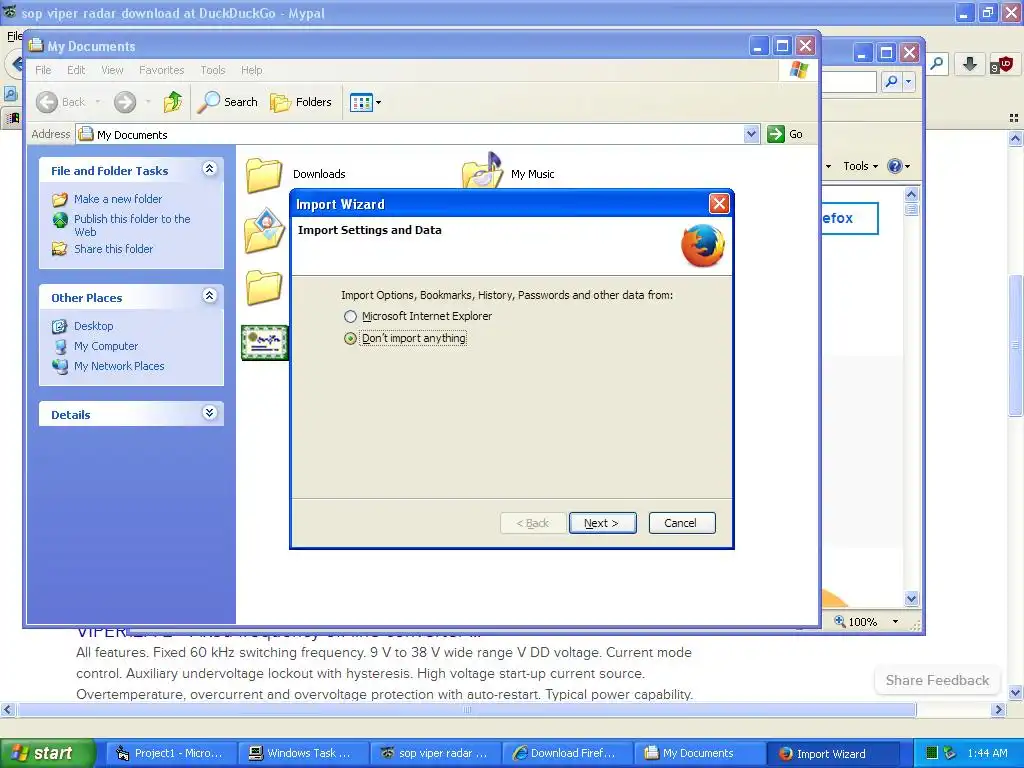This screenshot has width=1024, height=768.
Task: Switch to sop viper radar taskbar item
Action: 434,753
